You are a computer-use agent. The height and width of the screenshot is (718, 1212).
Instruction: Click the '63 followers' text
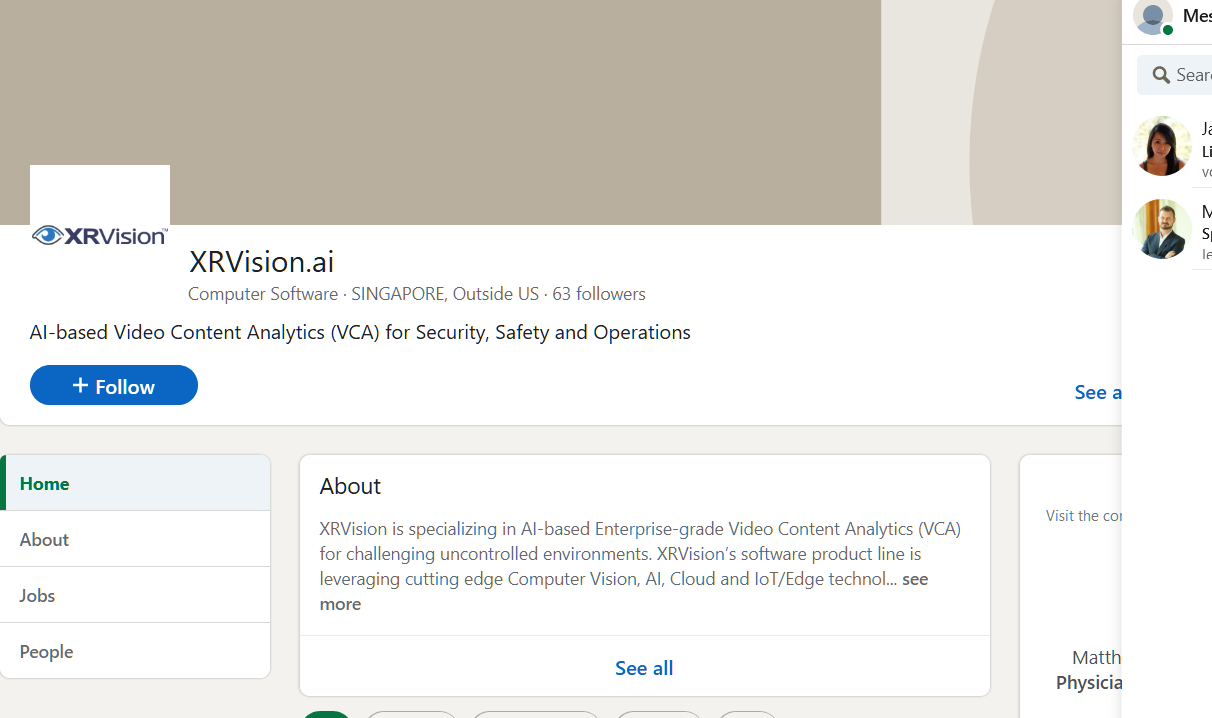[x=599, y=293]
